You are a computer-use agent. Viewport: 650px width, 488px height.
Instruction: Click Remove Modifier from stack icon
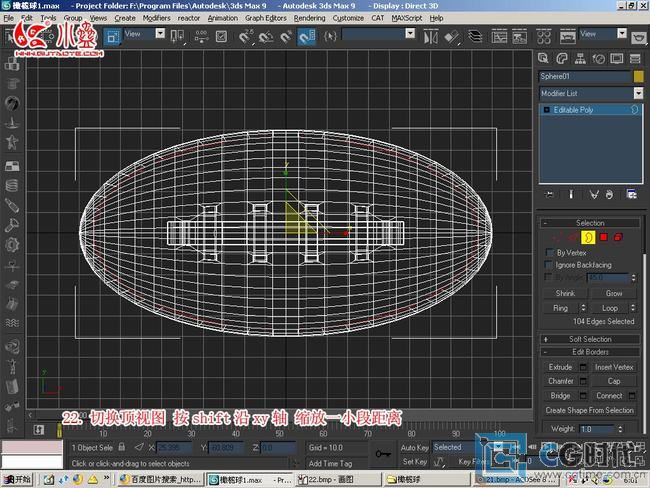(x=609, y=194)
